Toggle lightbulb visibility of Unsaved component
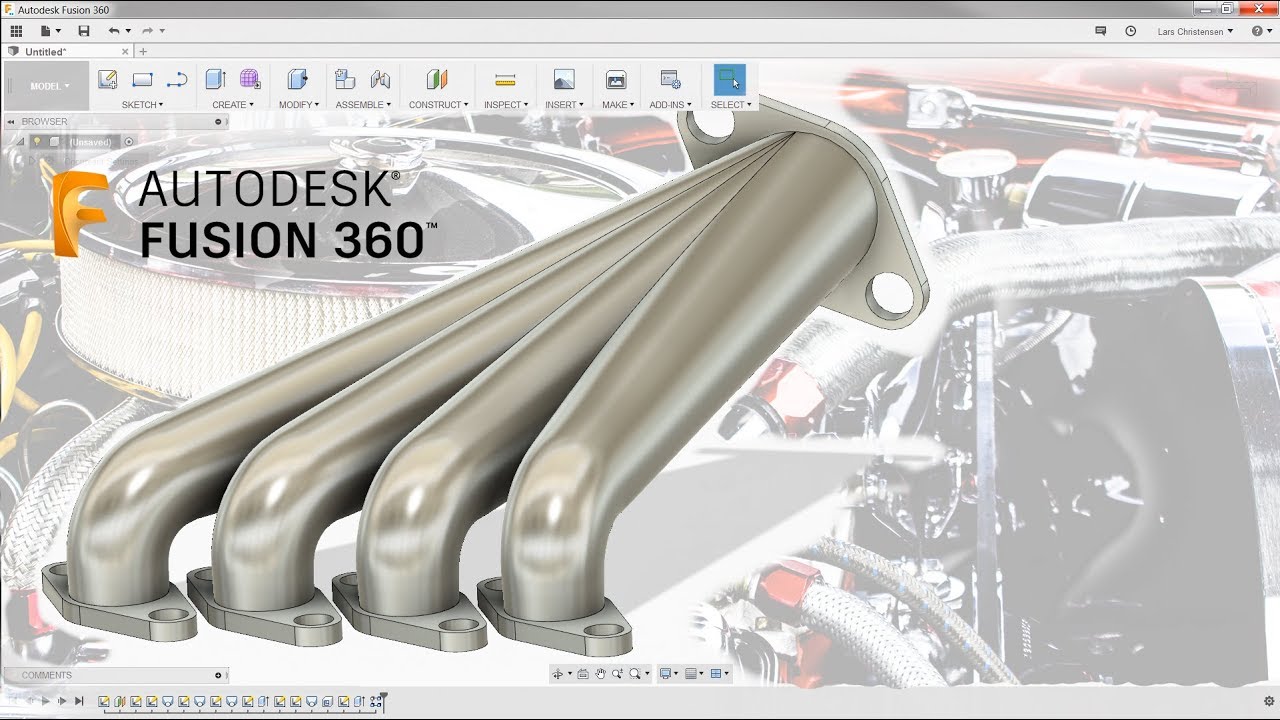 [x=38, y=142]
